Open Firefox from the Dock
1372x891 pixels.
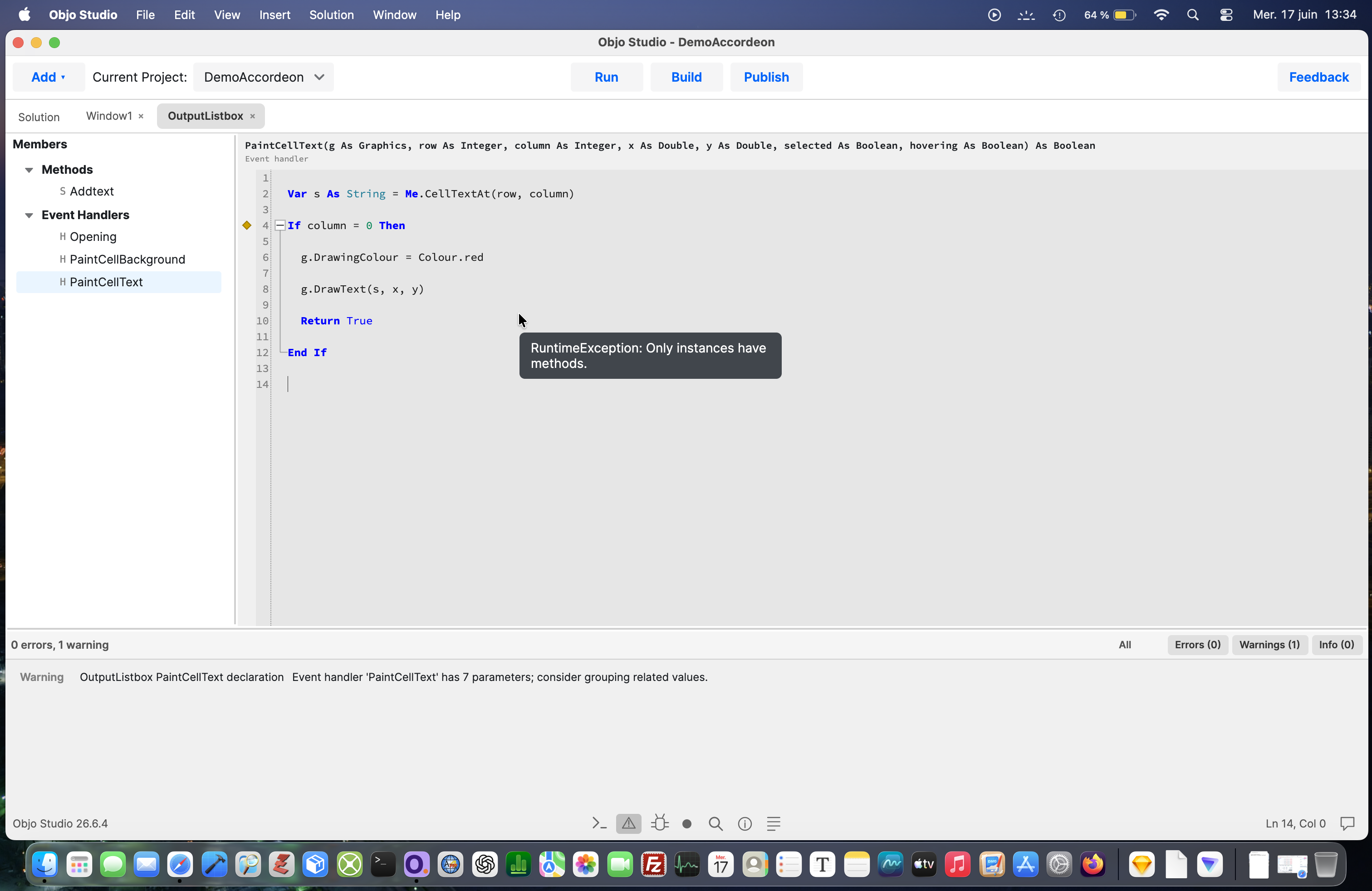tap(1093, 864)
